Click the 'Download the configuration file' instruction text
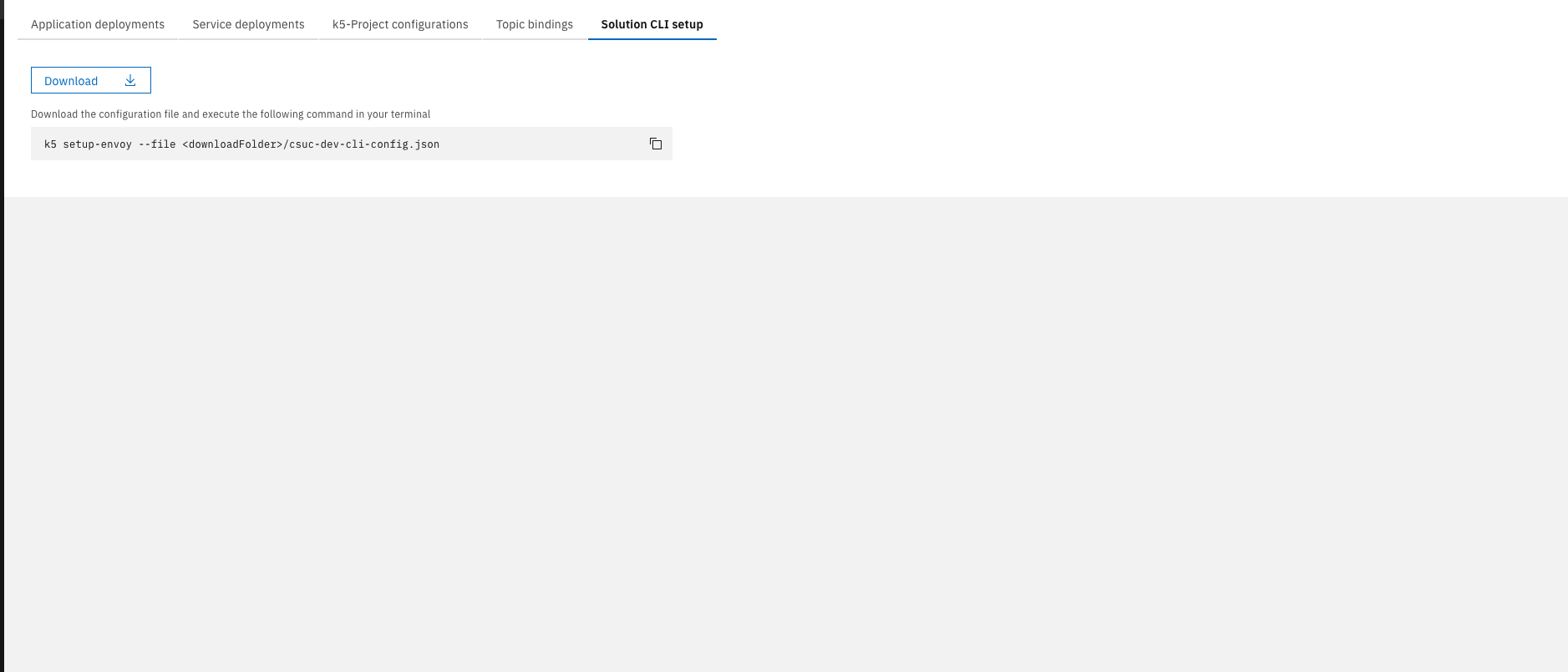This screenshot has height=672, width=1568. click(231, 114)
